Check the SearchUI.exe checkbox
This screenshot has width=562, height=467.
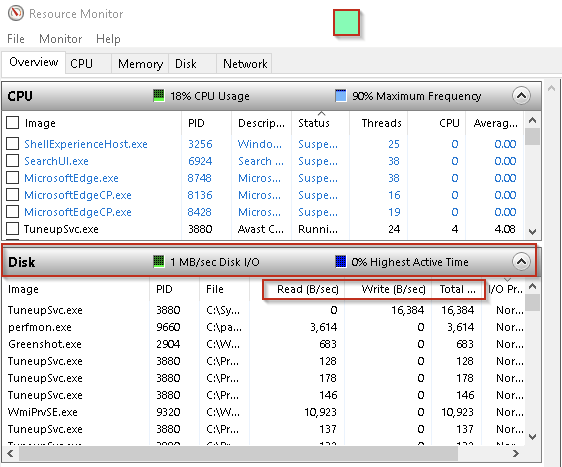(x=13, y=161)
